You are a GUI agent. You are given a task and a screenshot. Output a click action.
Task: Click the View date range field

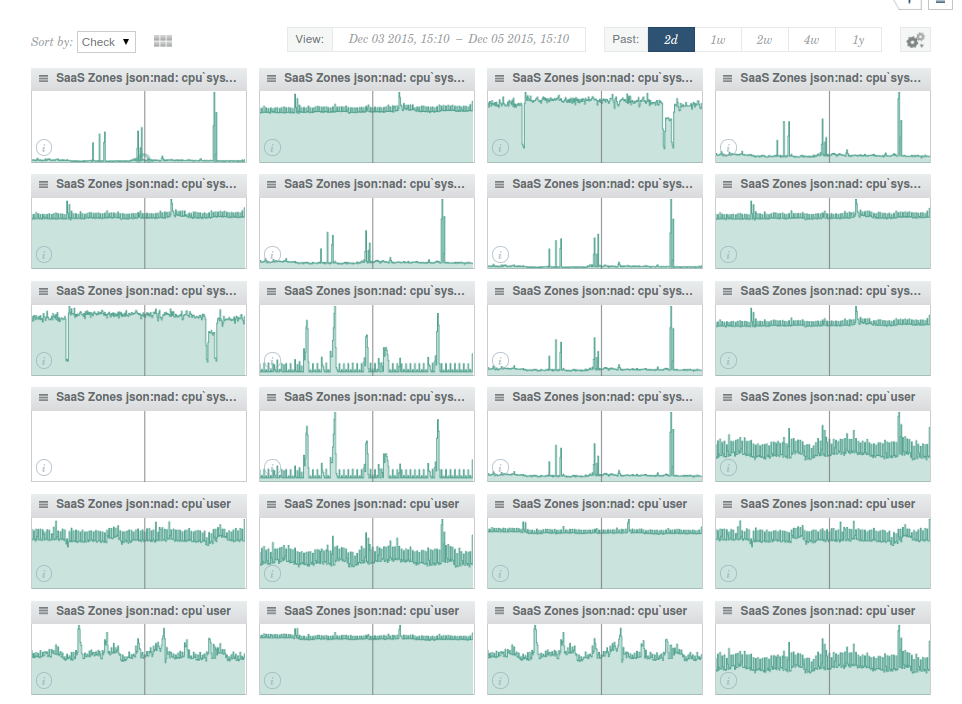coord(458,39)
